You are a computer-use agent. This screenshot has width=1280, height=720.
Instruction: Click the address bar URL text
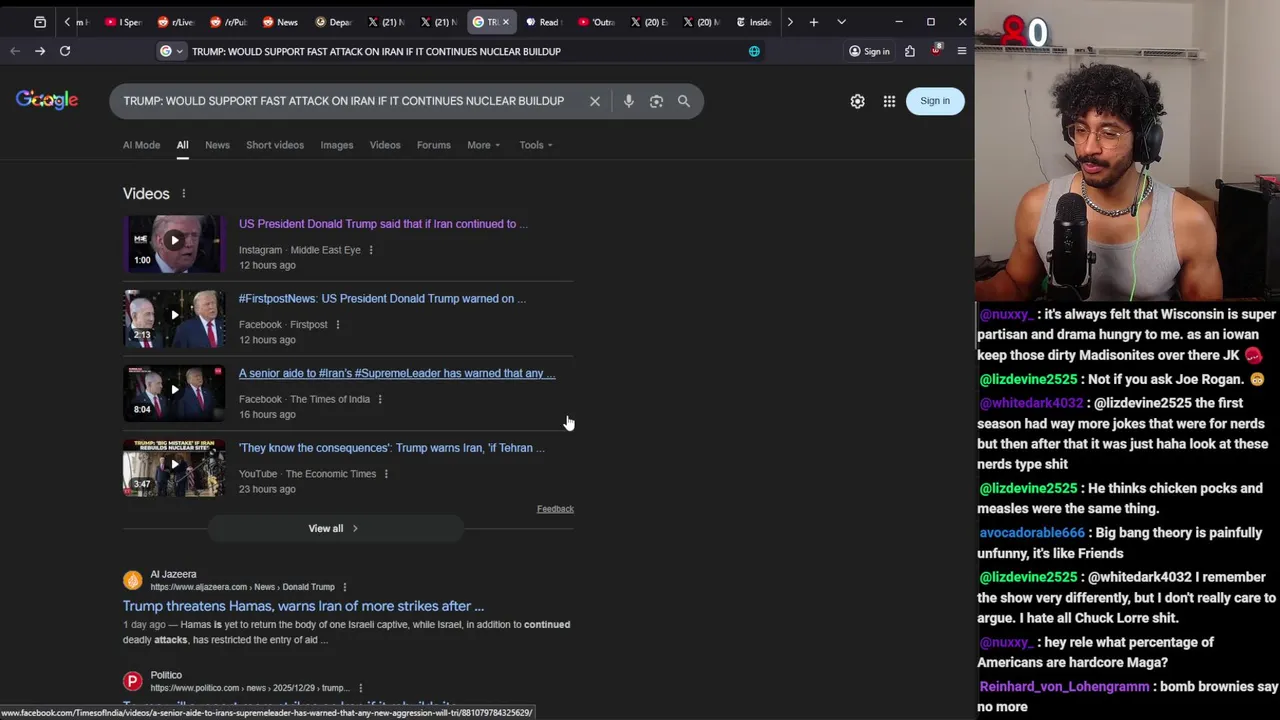(x=376, y=51)
